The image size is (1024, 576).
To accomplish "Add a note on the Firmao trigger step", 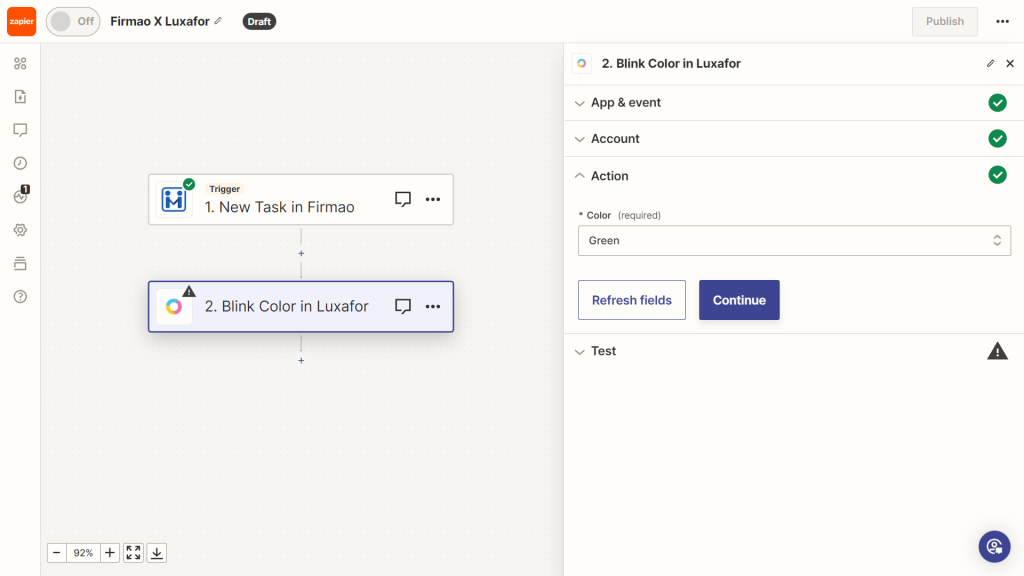I will point(403,199).
